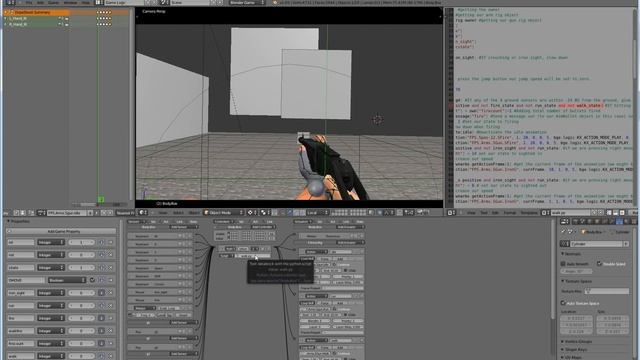Screen dimensions: 640x360
Task: Open the Object menu in 3D View header
Action: [x=193, y=213]
